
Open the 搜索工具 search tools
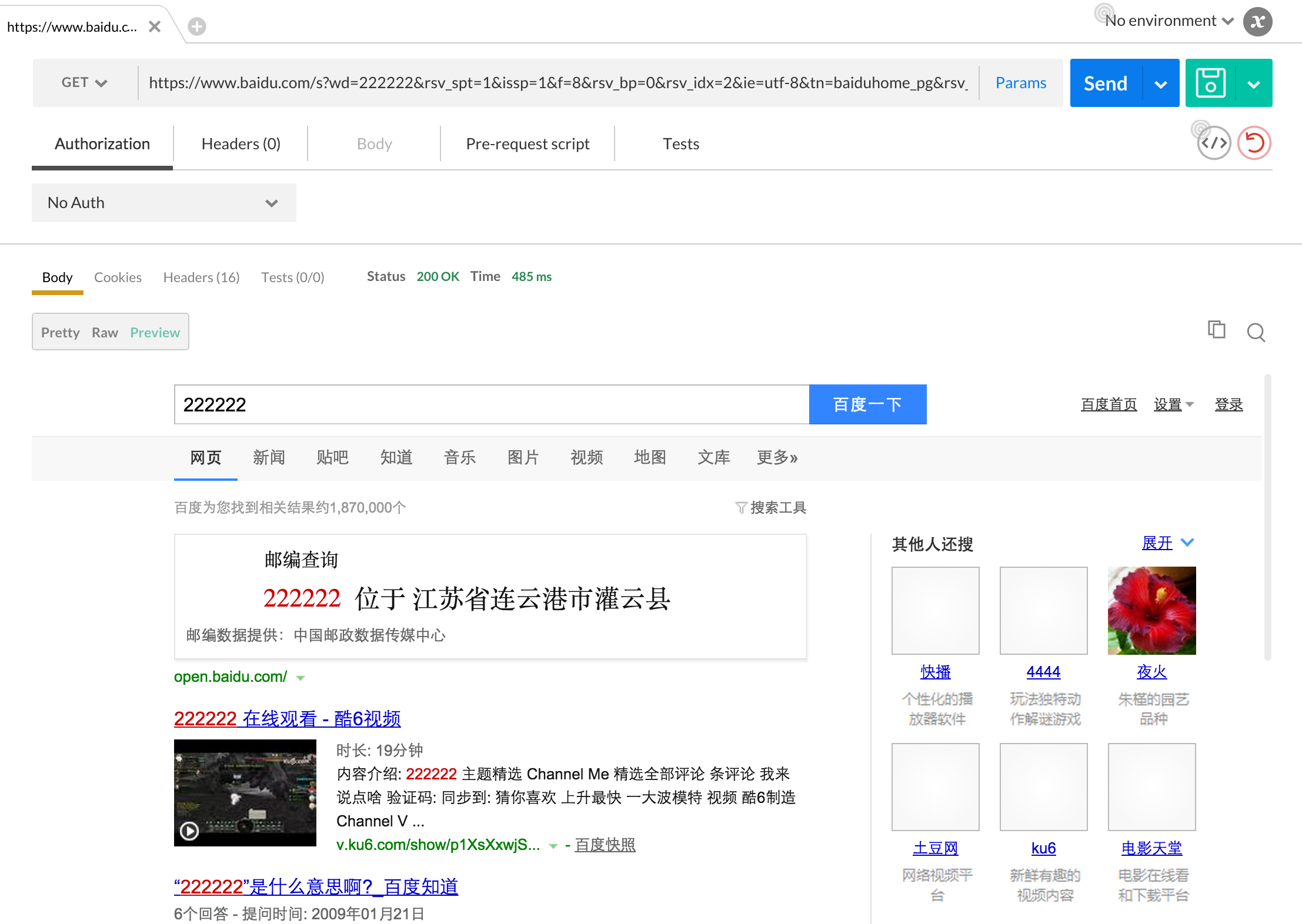[x=778, y=507]
